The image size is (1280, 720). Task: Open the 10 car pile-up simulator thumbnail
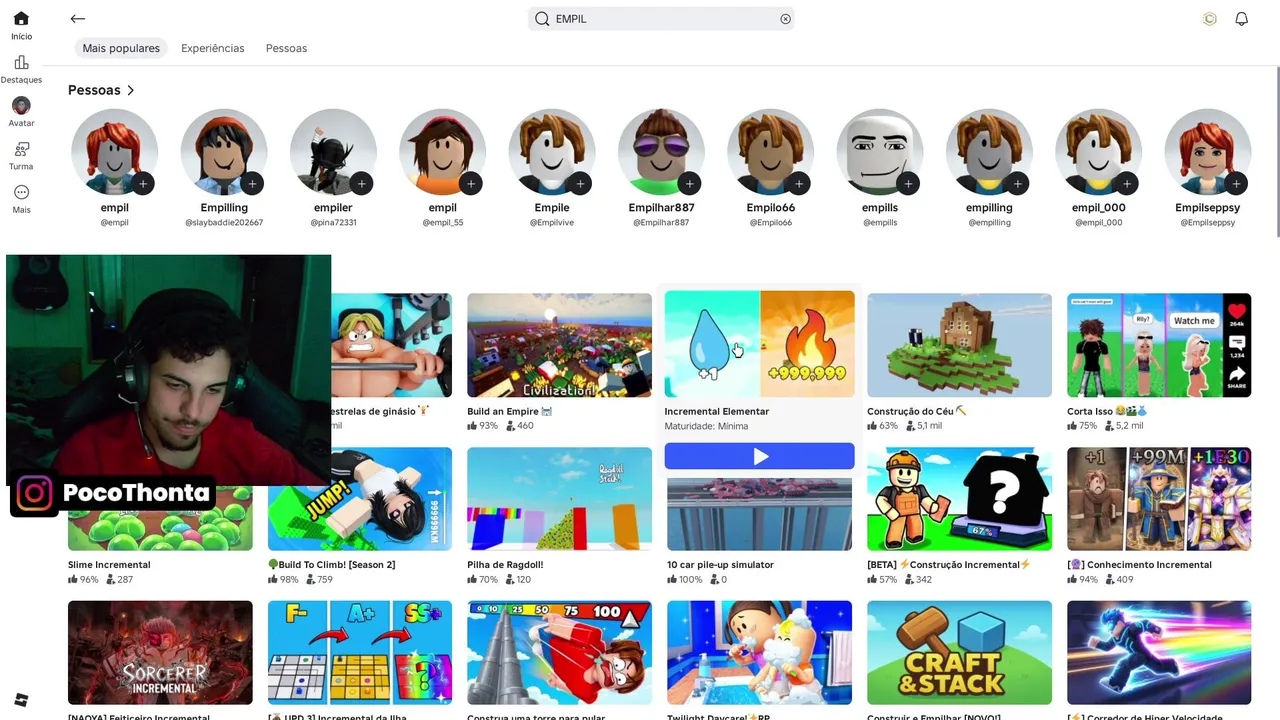click(x=759, y=514)
